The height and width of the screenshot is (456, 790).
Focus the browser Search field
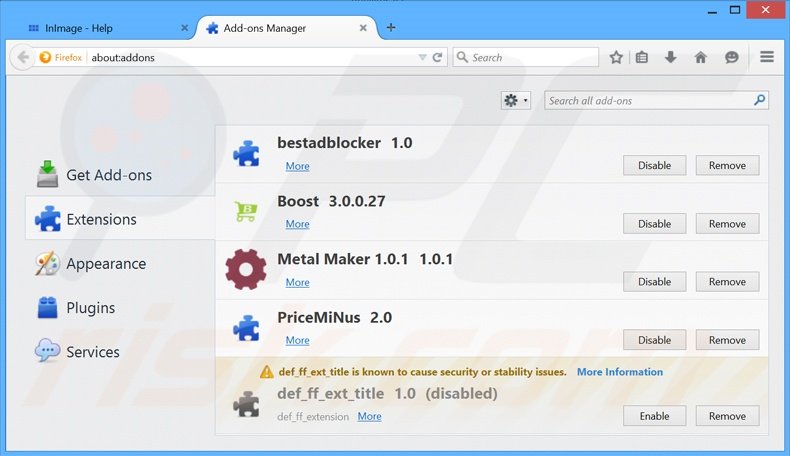[x=526, y=57]
